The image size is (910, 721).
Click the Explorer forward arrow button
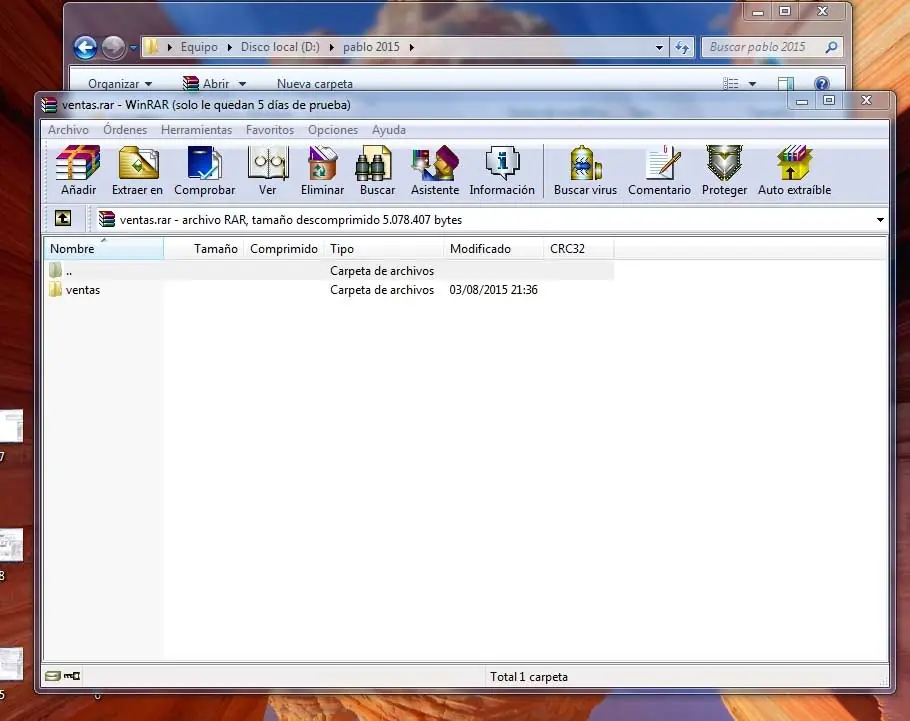click(113, 47)
